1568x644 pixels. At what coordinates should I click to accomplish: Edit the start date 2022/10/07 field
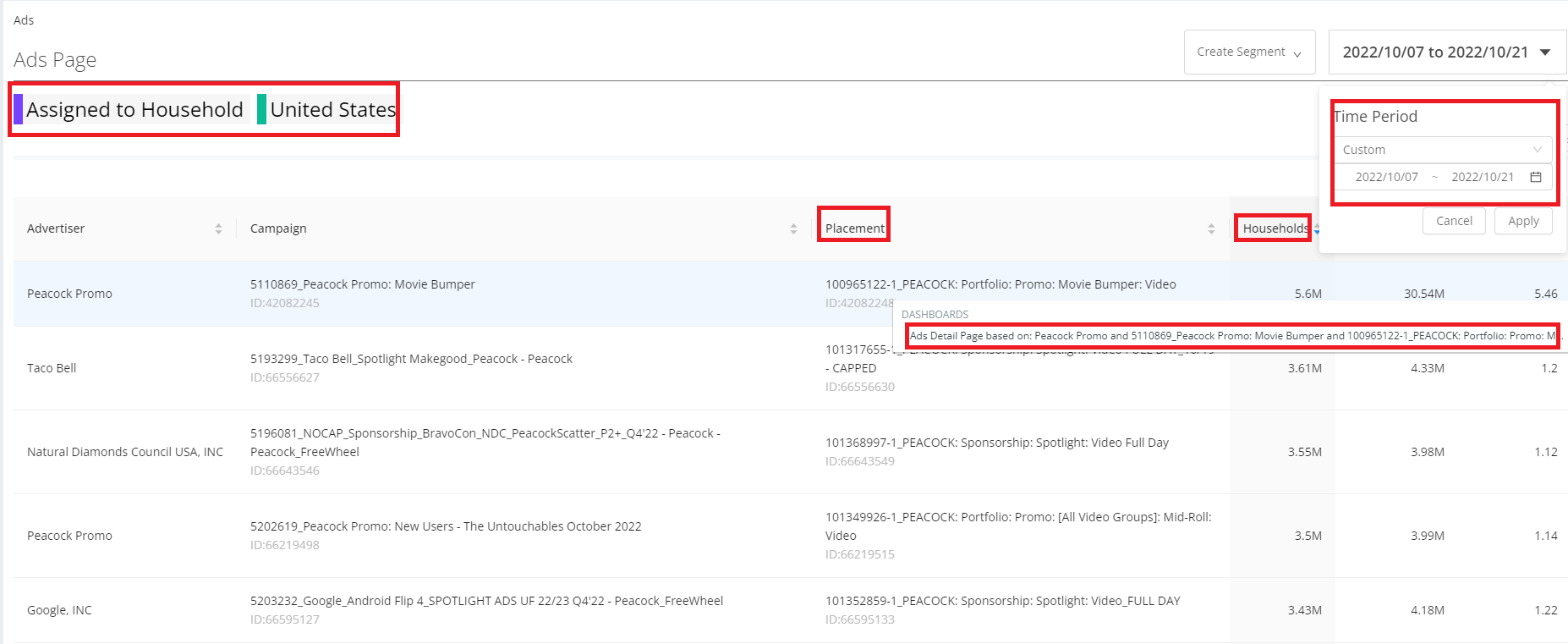click(x=1386, y=177)
